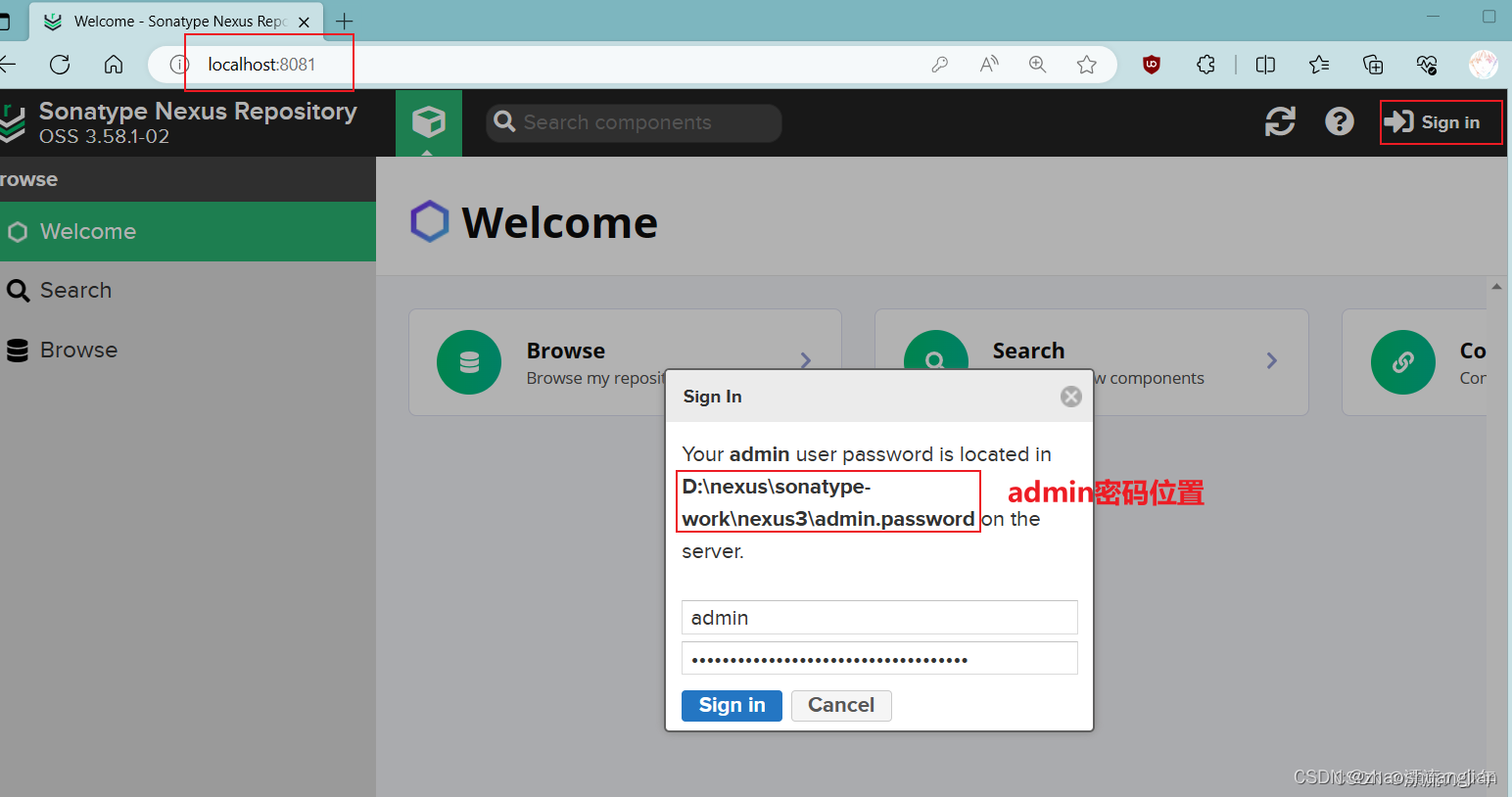Click the browser refresh icon
Screen dimensions: 1512x797
coord(60,65)
